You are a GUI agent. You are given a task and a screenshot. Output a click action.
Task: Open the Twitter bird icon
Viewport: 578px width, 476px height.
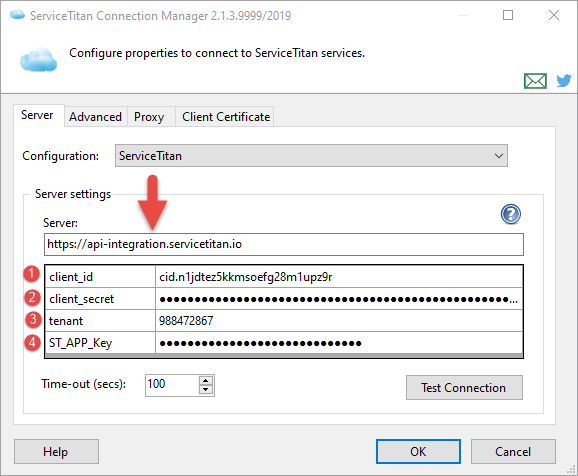(564, 80)
